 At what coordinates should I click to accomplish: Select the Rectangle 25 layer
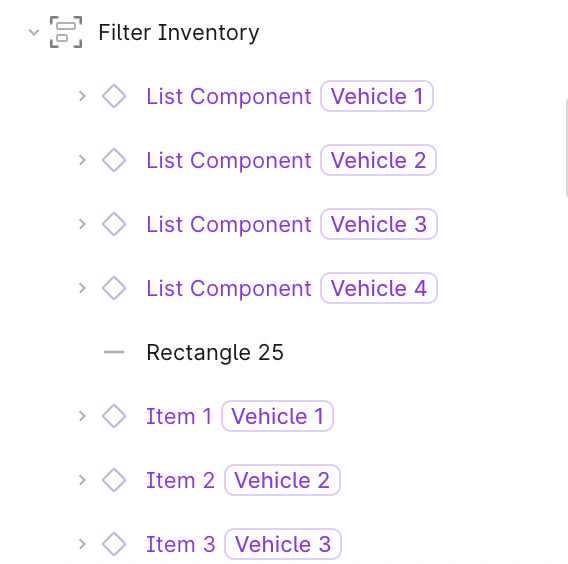[215, 352]
